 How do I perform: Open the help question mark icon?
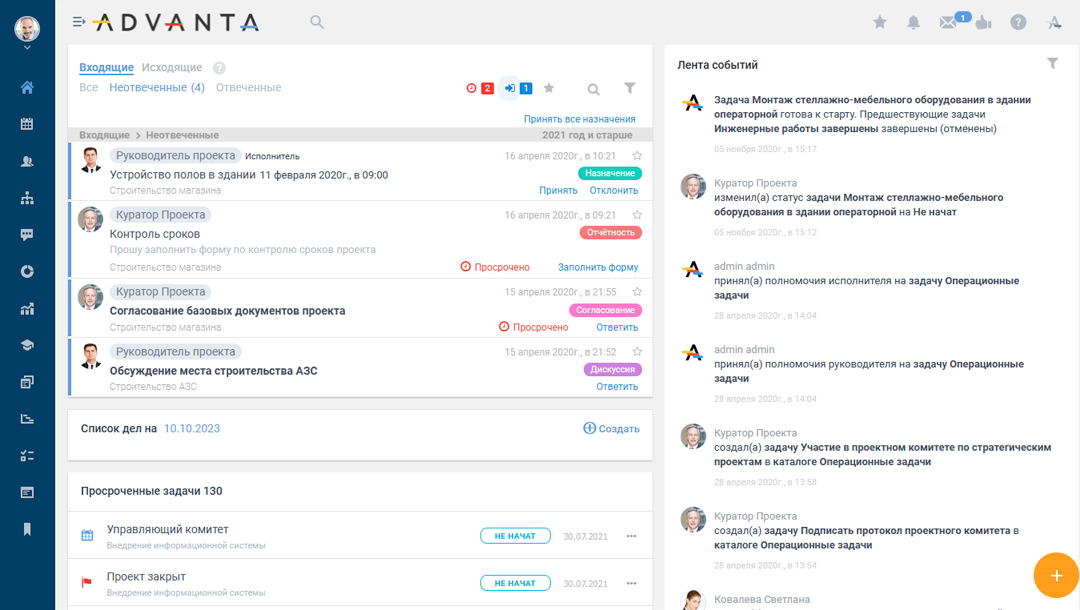click(x=1018, y=21)
